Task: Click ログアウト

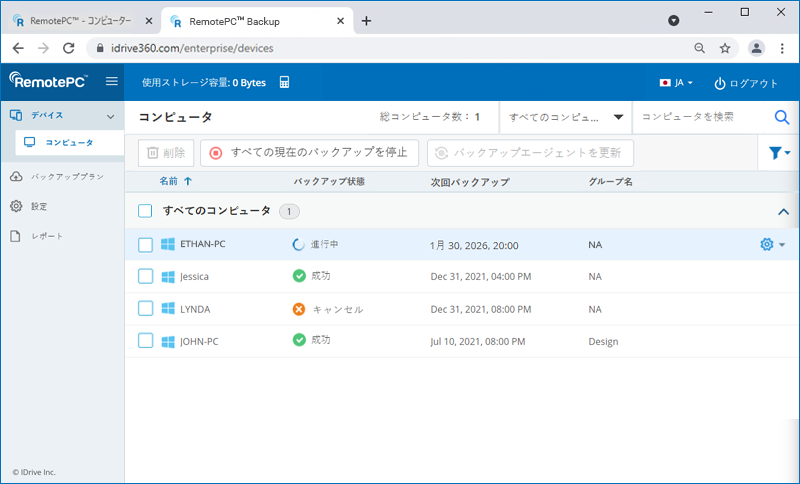Action: 746,83
